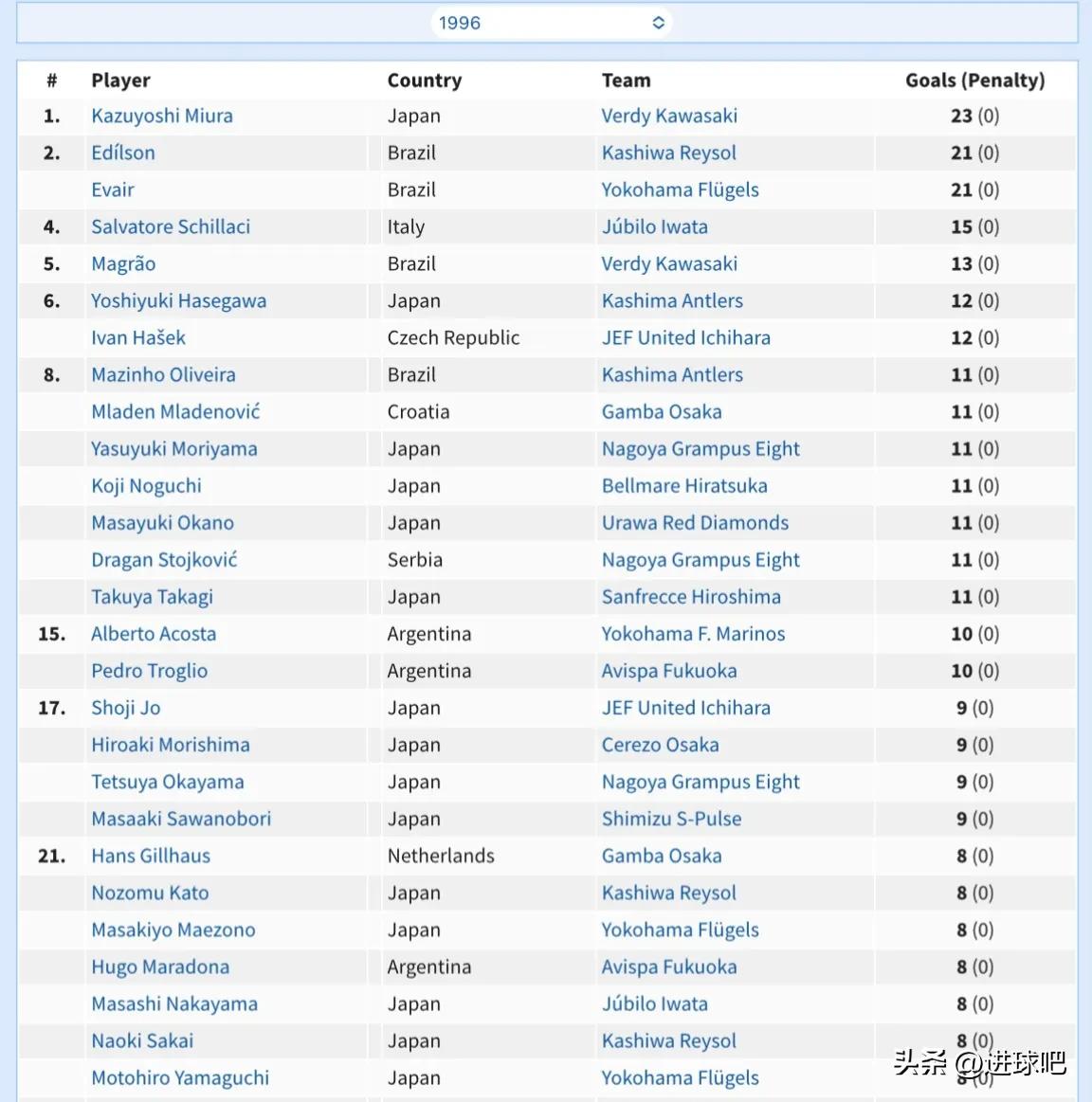Click the Verdy Kawasaki team link for Magrão
Screen dimensions: 1092x1102
point(669,263)
